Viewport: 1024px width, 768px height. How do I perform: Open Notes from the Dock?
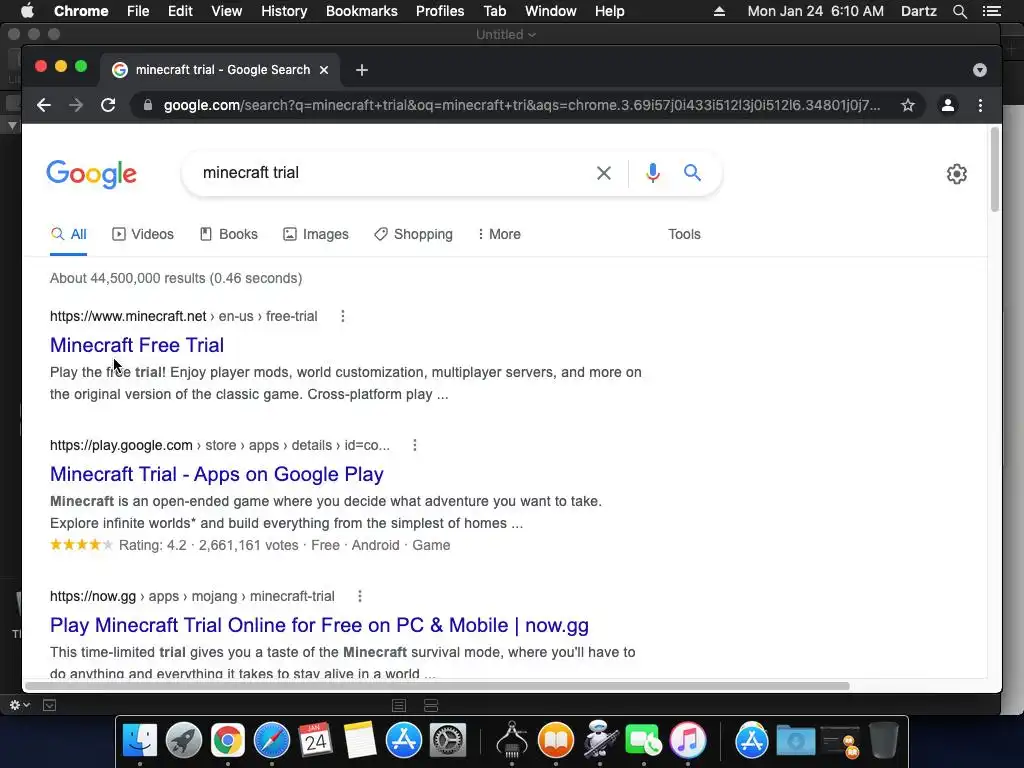360,741
